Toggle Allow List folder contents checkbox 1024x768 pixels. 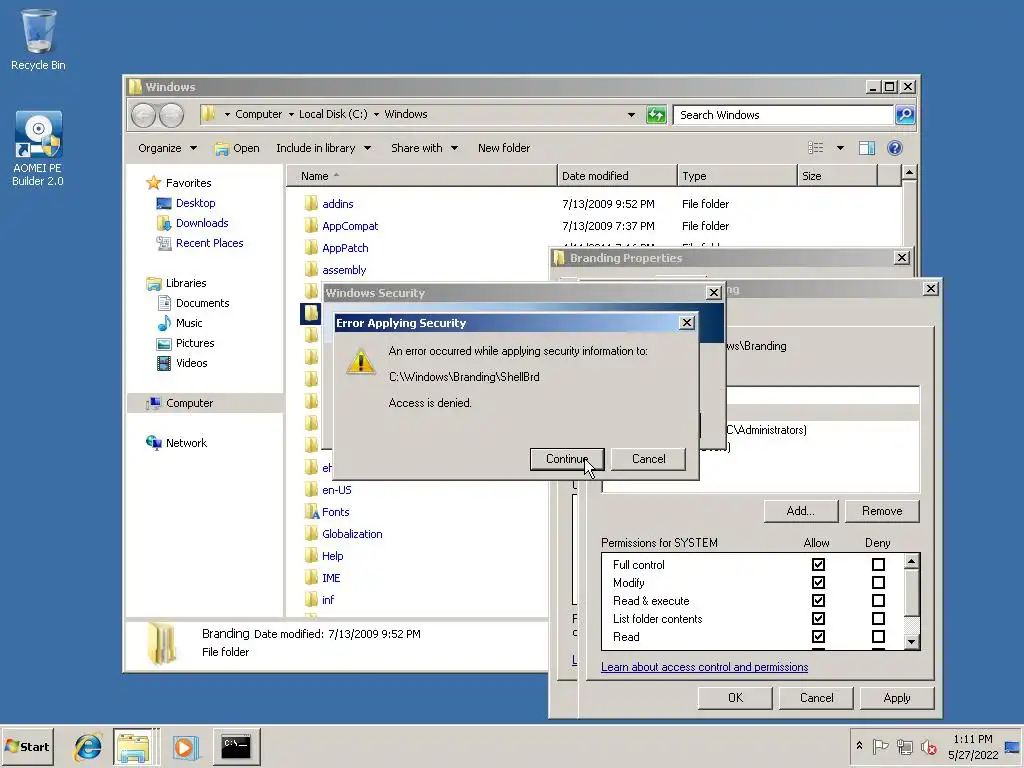point(818,618)
